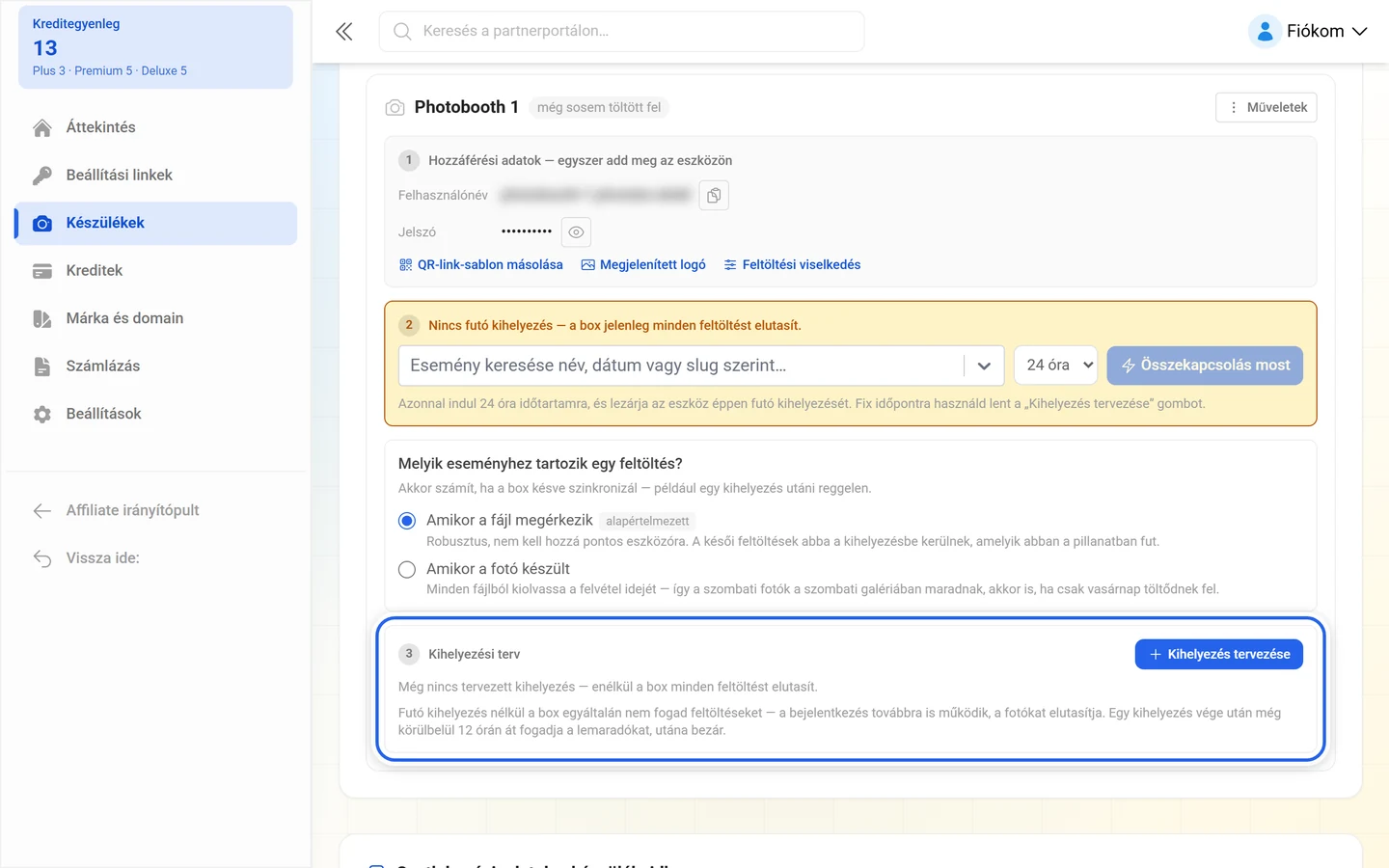Click the Photobooth 1 device title
This screenshot has height=868, width=1389.
[467, 107]
